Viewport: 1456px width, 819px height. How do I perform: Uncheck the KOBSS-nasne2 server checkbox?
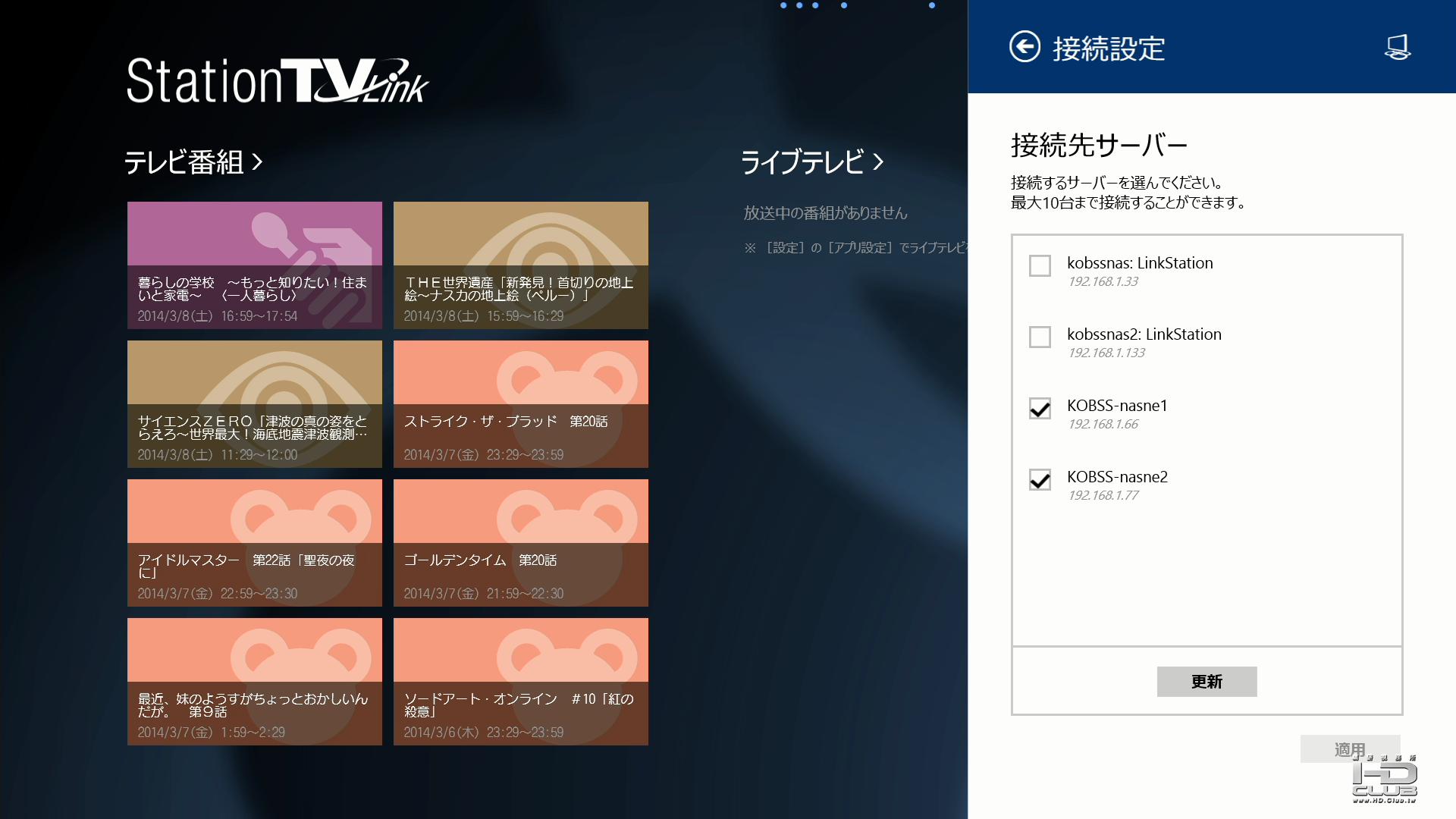(x=1040, y=479)
